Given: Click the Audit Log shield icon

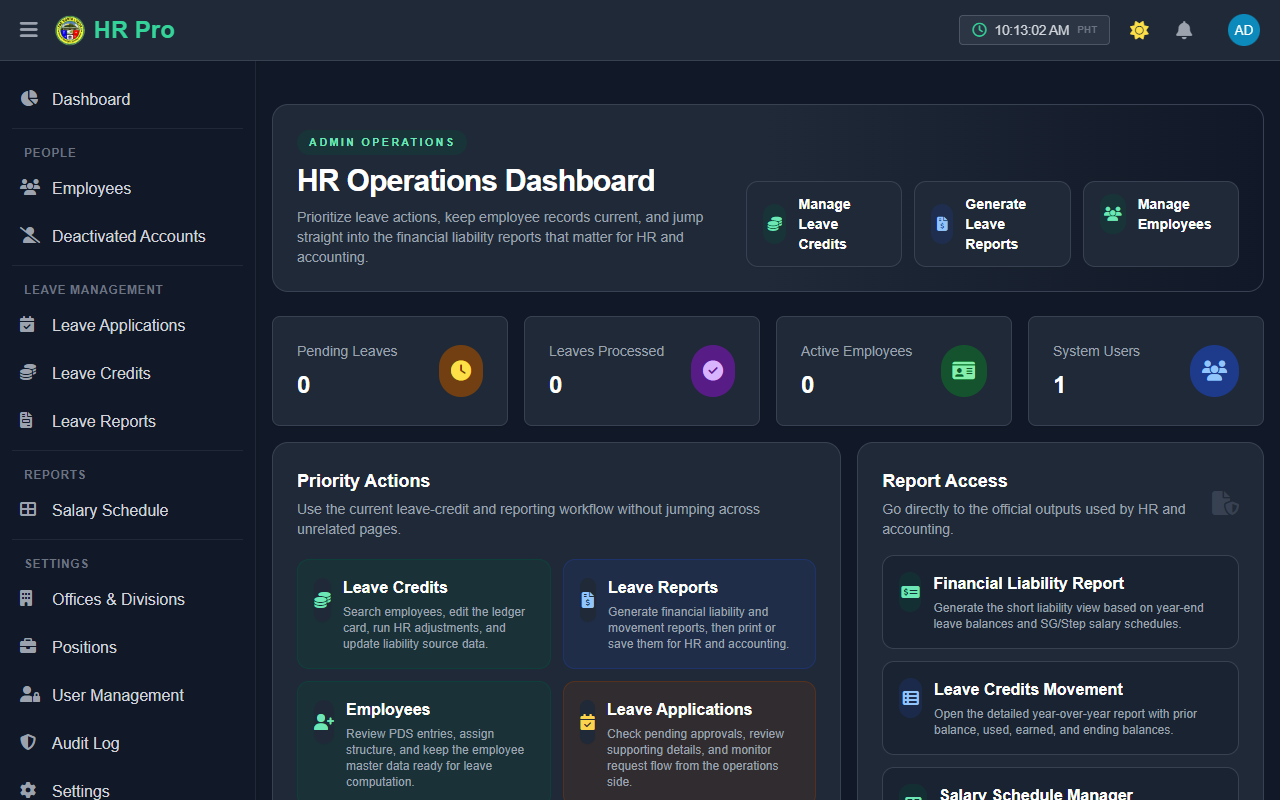Looking at the screenshot, I should (x=29, y=743).
